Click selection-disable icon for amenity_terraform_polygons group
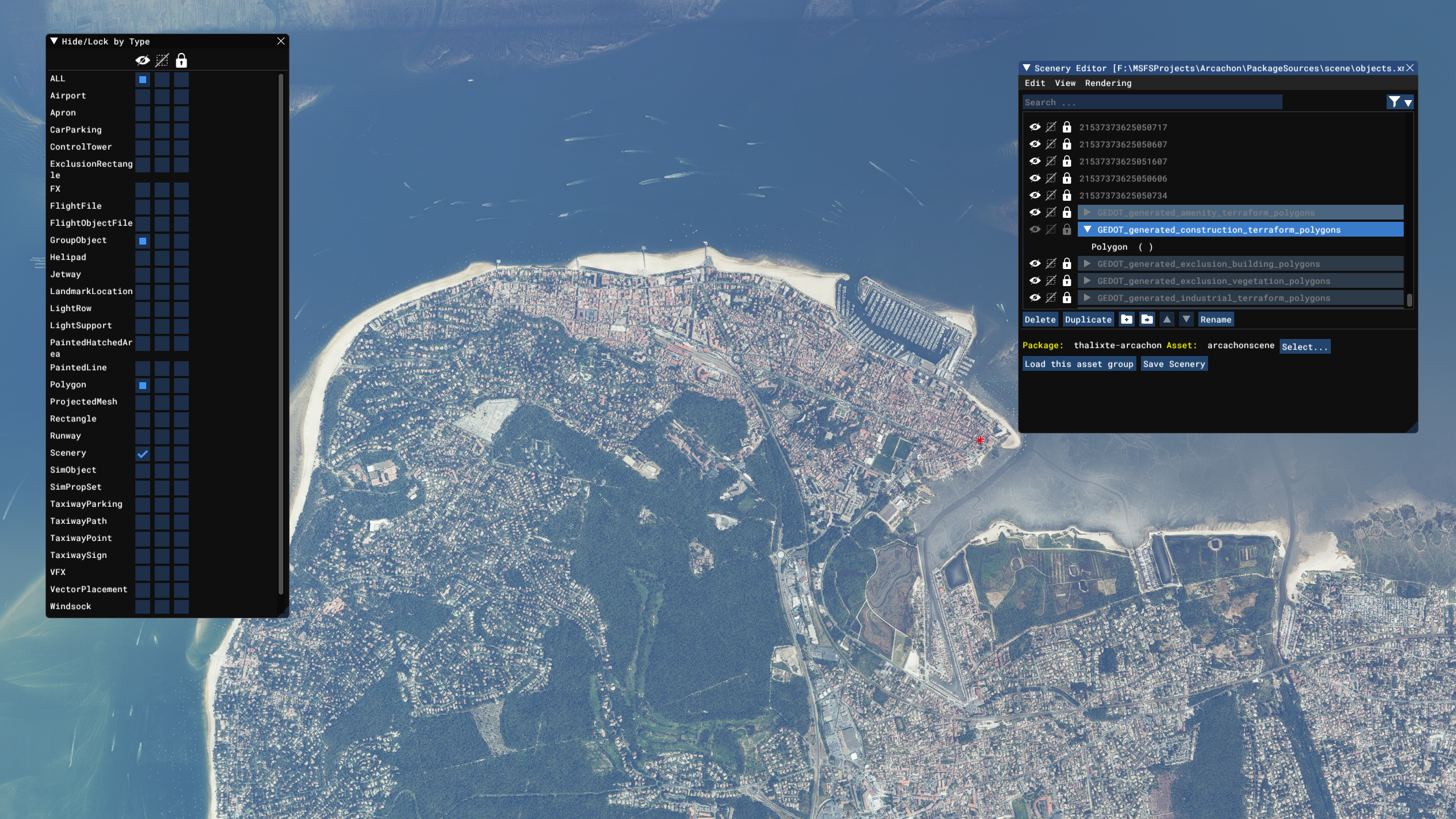1456x819 pixels. pyautogui.click(x=1051, y=213)
